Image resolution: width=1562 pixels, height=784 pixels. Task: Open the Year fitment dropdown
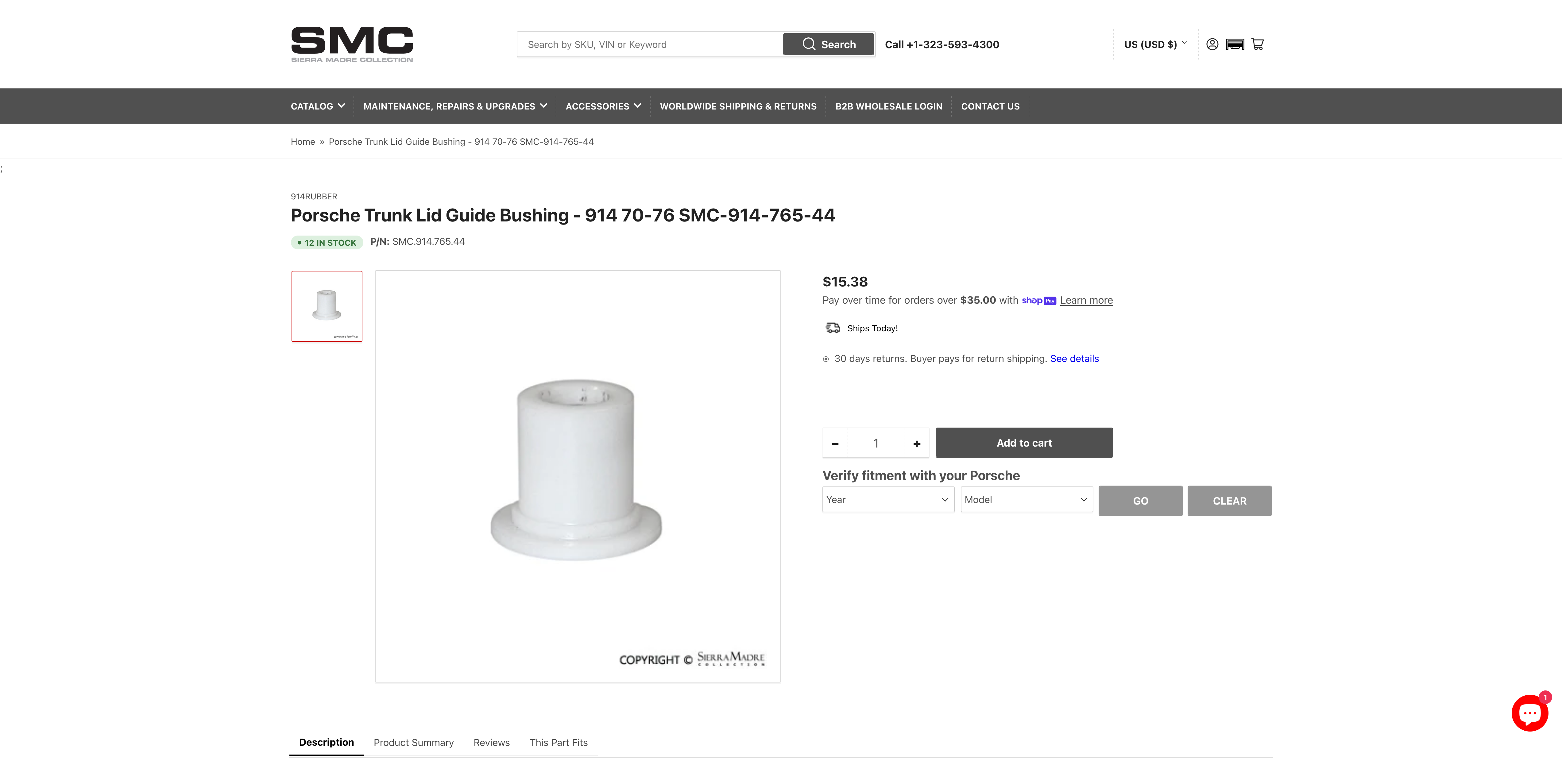click(x=888, y=500)
